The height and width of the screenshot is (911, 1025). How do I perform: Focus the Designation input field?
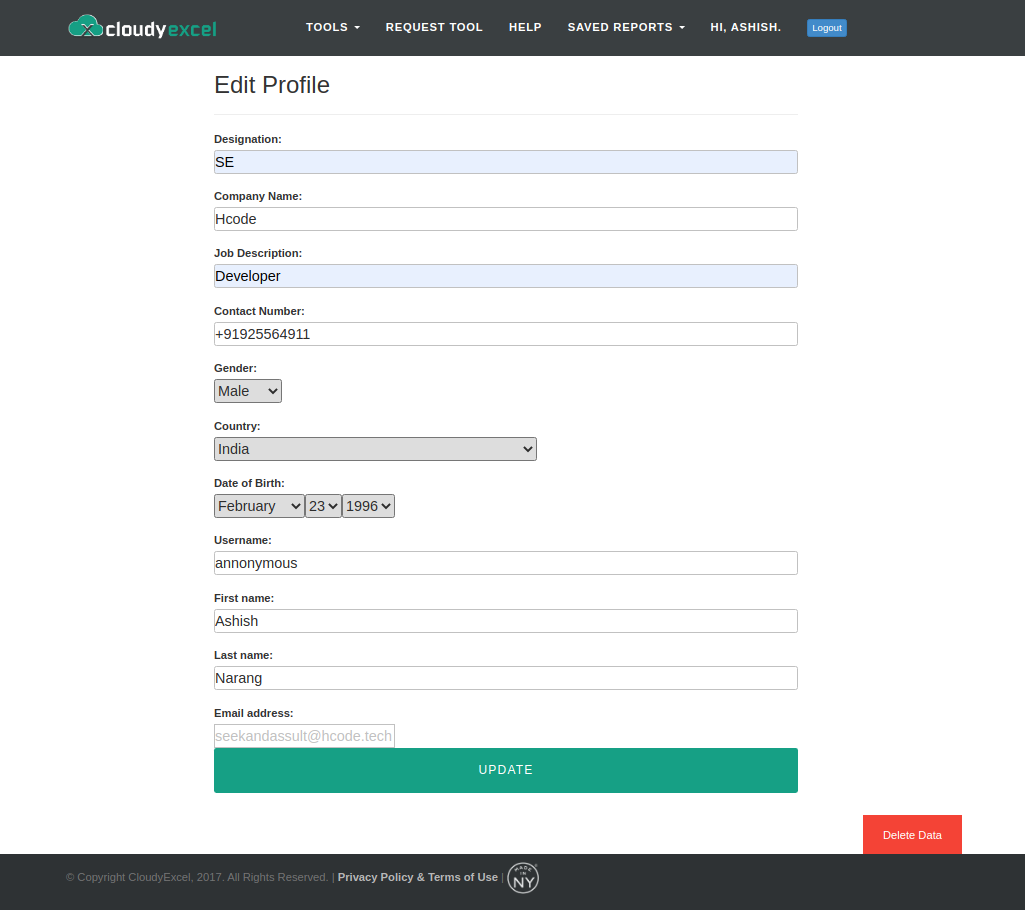tap(505, 162)
